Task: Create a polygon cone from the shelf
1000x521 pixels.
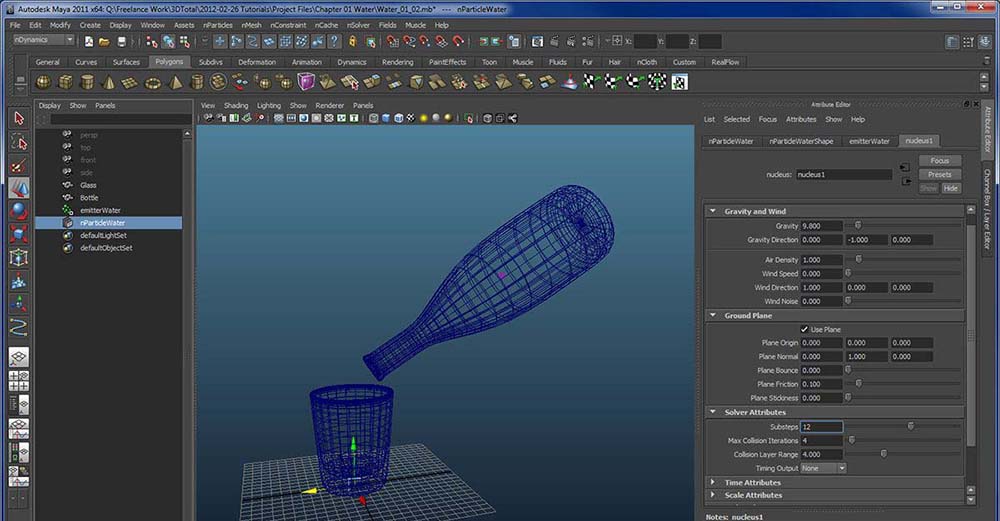Action: [109, 82]
